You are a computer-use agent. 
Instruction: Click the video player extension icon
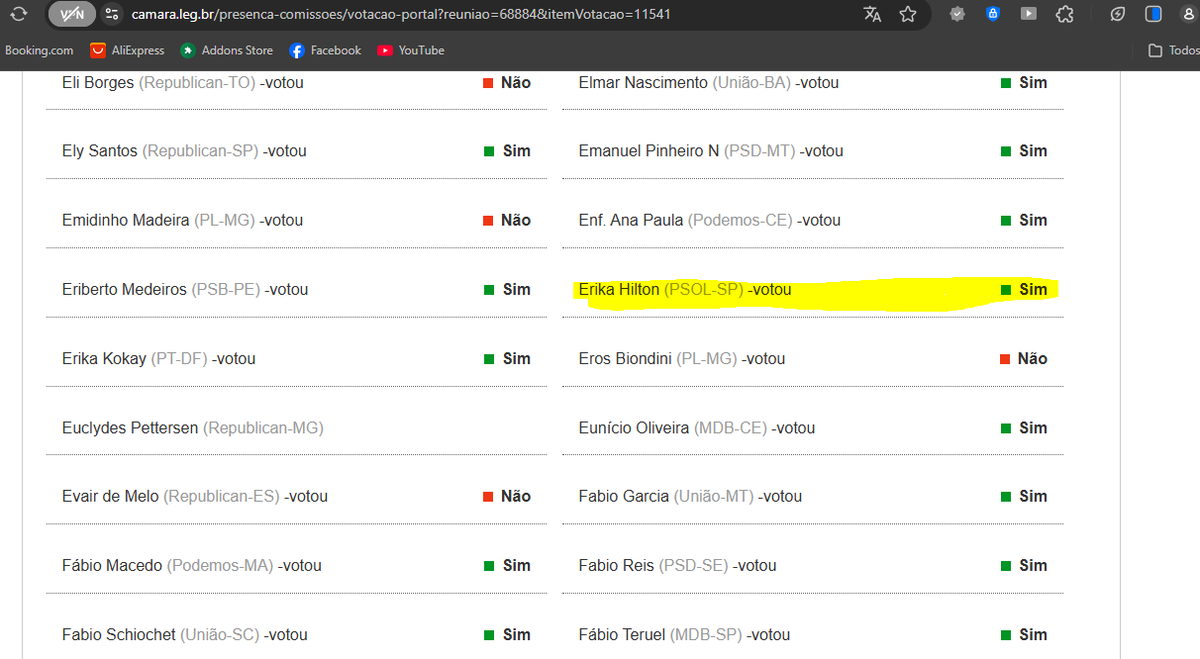[x=1028, y=14]
